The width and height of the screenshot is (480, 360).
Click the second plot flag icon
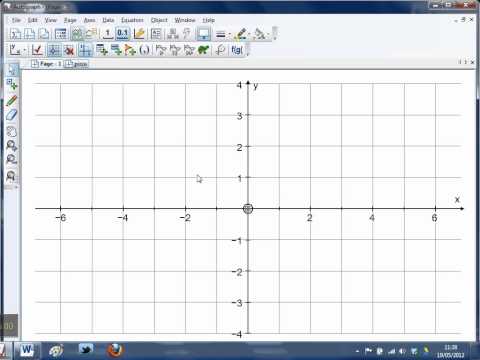tap(175, 50)
